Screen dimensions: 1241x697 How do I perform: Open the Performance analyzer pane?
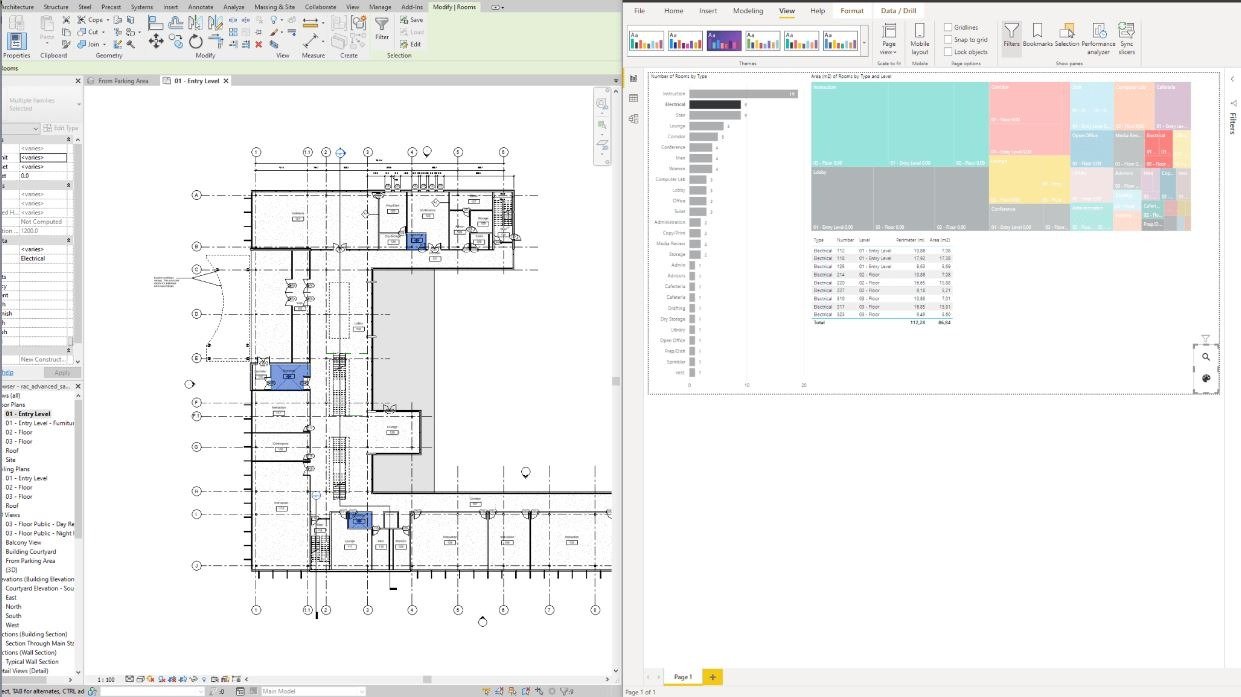pyautogui.click(x=1098, y=39)
